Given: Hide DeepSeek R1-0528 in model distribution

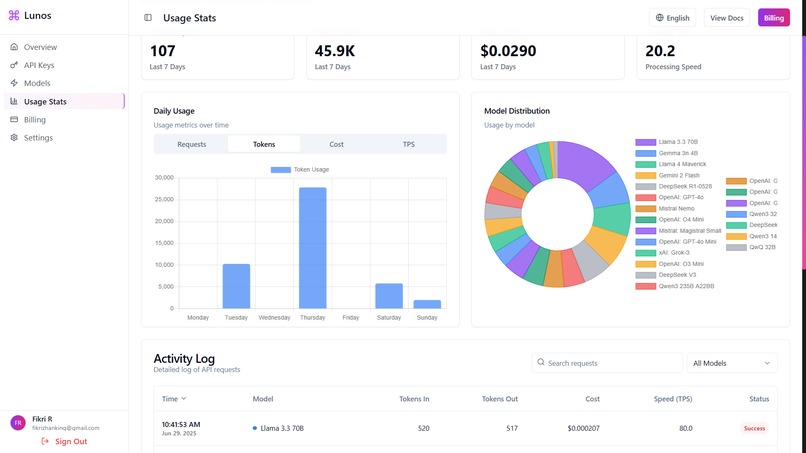Looking at the screenshot, I should click(673, 187).
